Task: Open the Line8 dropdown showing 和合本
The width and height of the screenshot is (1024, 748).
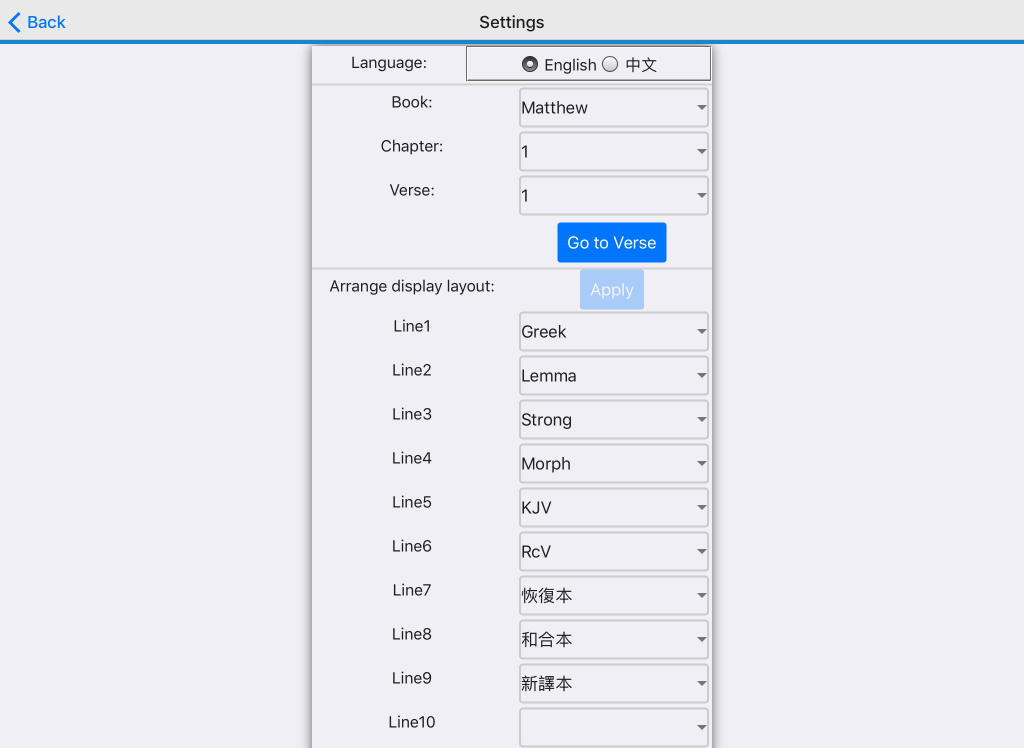Action: [613, 639]
